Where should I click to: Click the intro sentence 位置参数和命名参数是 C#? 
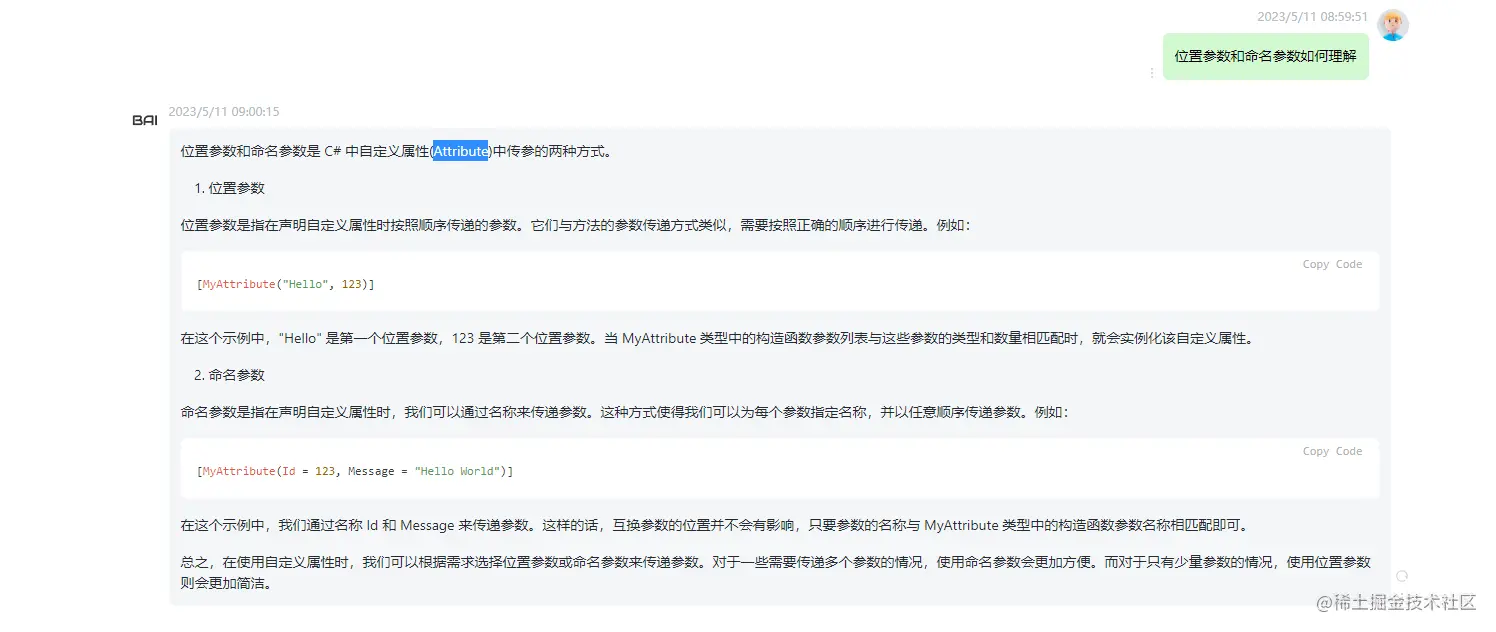[396, 152]
